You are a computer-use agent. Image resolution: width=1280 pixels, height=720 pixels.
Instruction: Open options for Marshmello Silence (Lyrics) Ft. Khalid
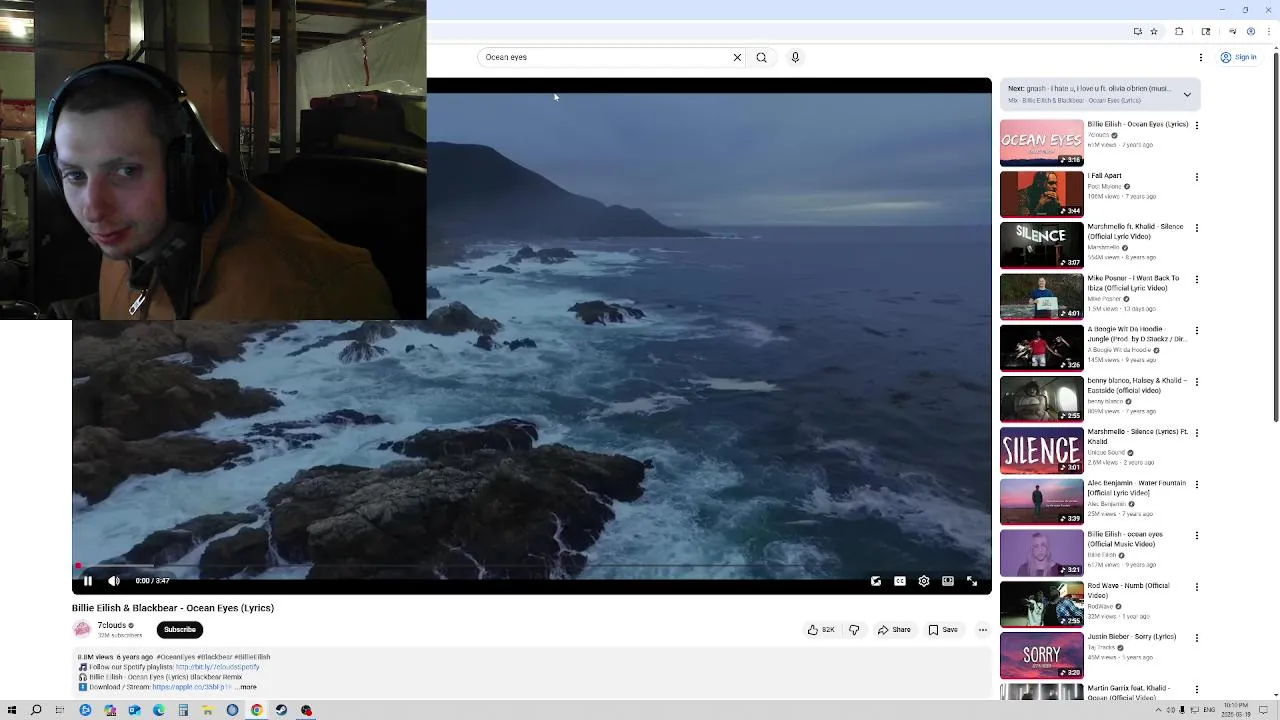(1197, 433)
